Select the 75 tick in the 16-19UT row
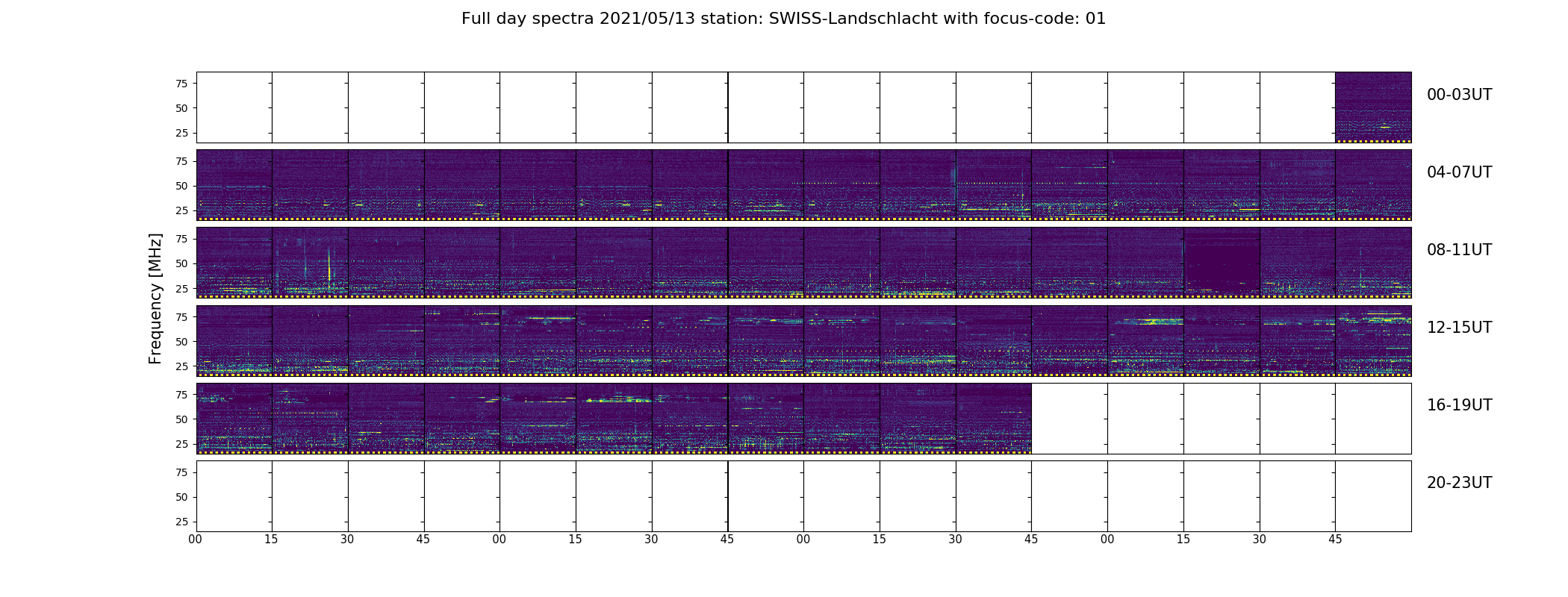 coord(181,394)
